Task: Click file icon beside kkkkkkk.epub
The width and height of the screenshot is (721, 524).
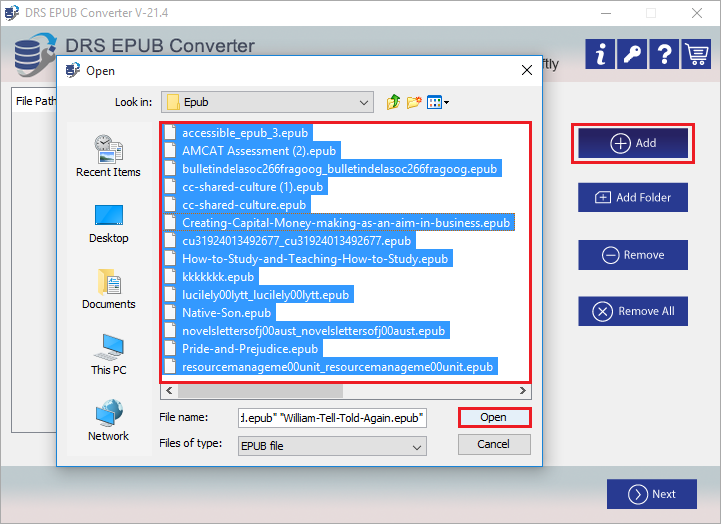Action: point(170,277)
